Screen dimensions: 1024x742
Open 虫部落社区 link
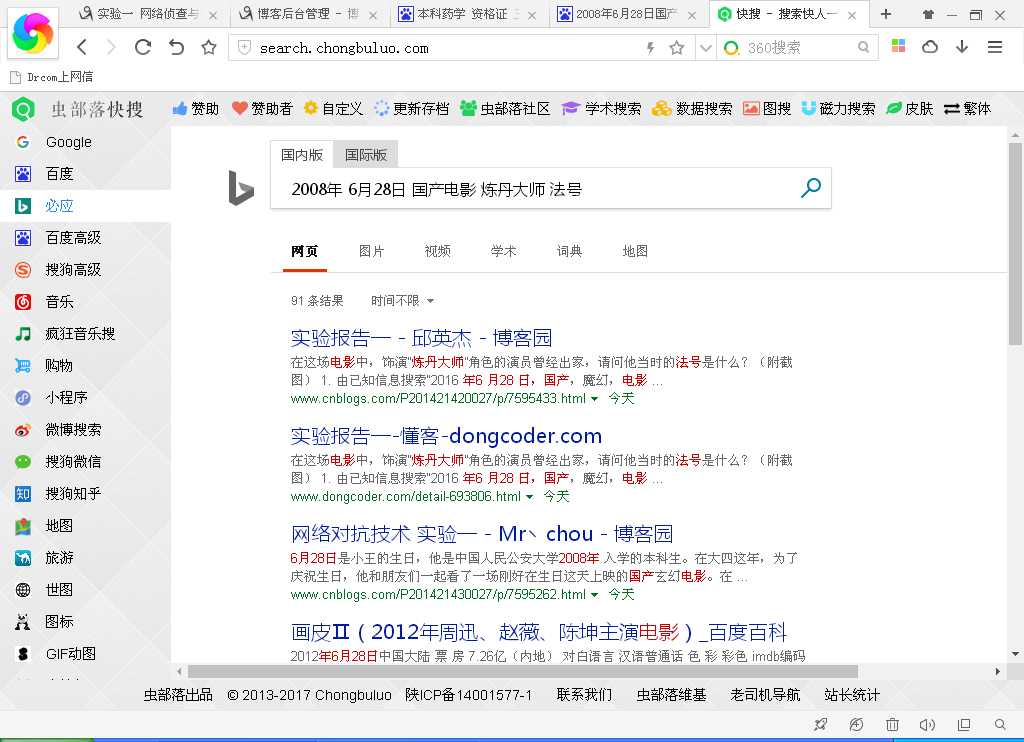pyautogui.click(x=505, y=108)
